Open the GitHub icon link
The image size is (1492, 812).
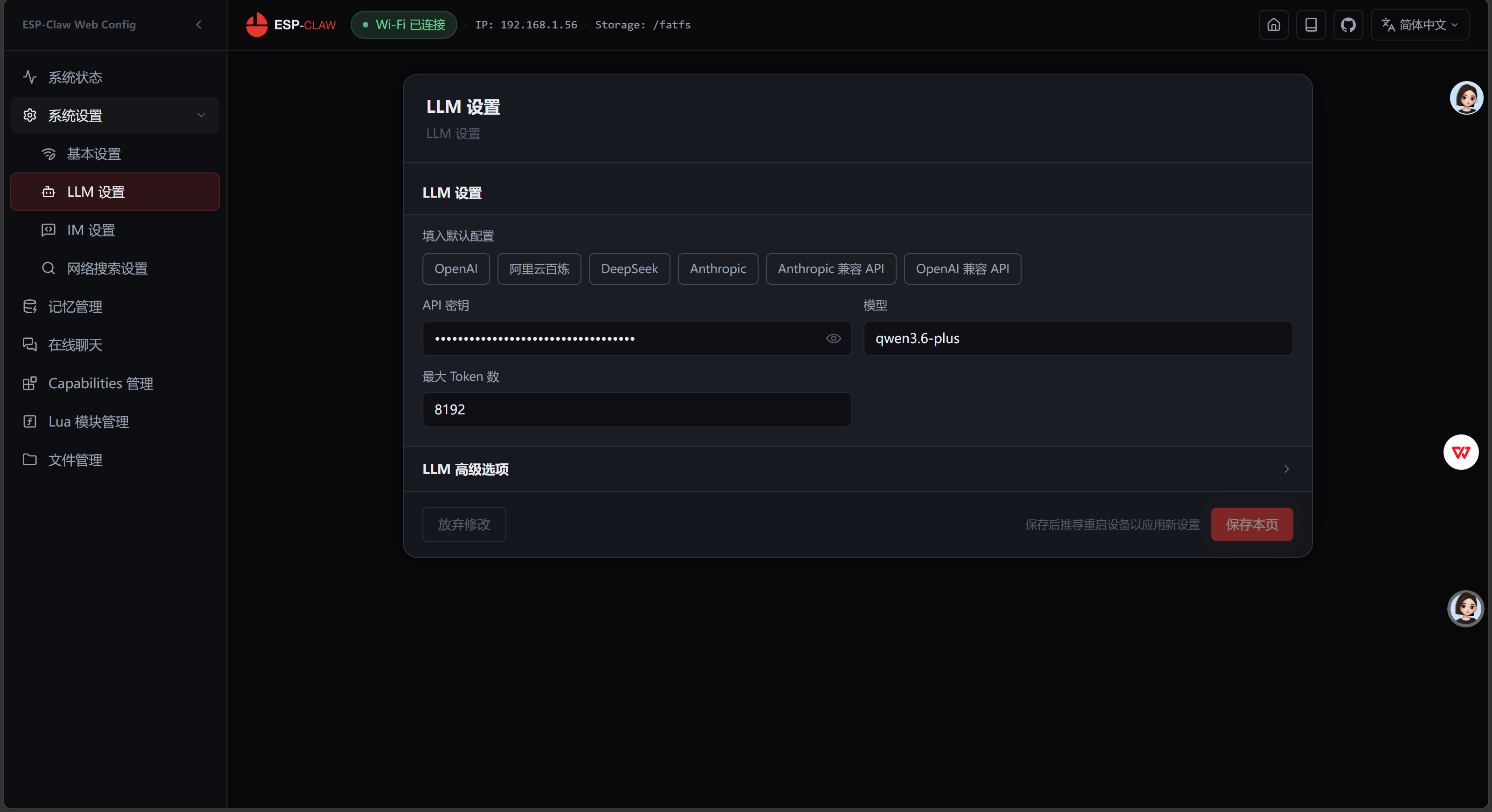(x=1348, y=25)
